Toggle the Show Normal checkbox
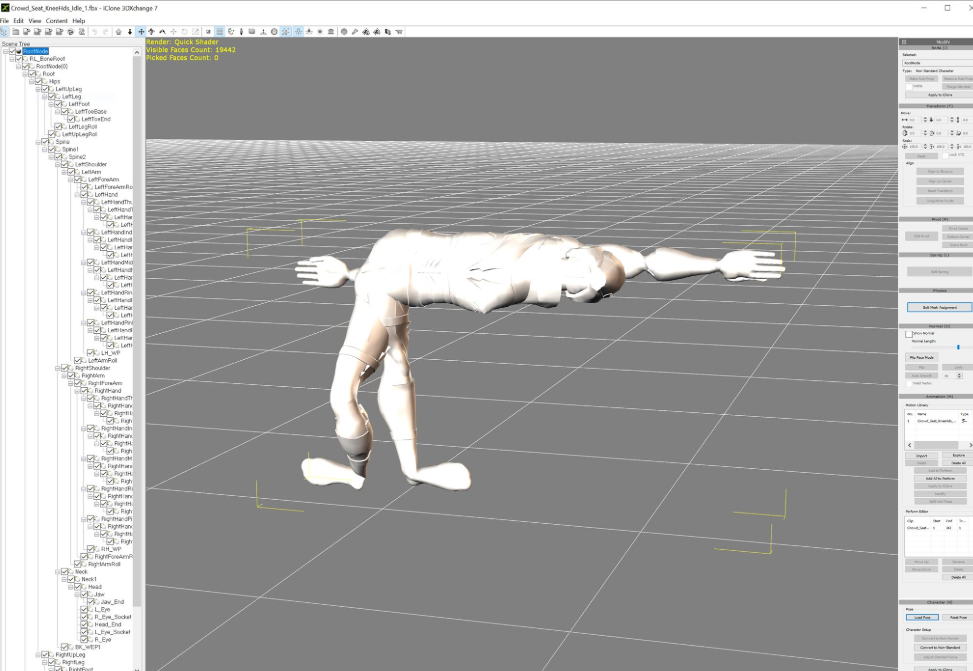 pos(908,334)
